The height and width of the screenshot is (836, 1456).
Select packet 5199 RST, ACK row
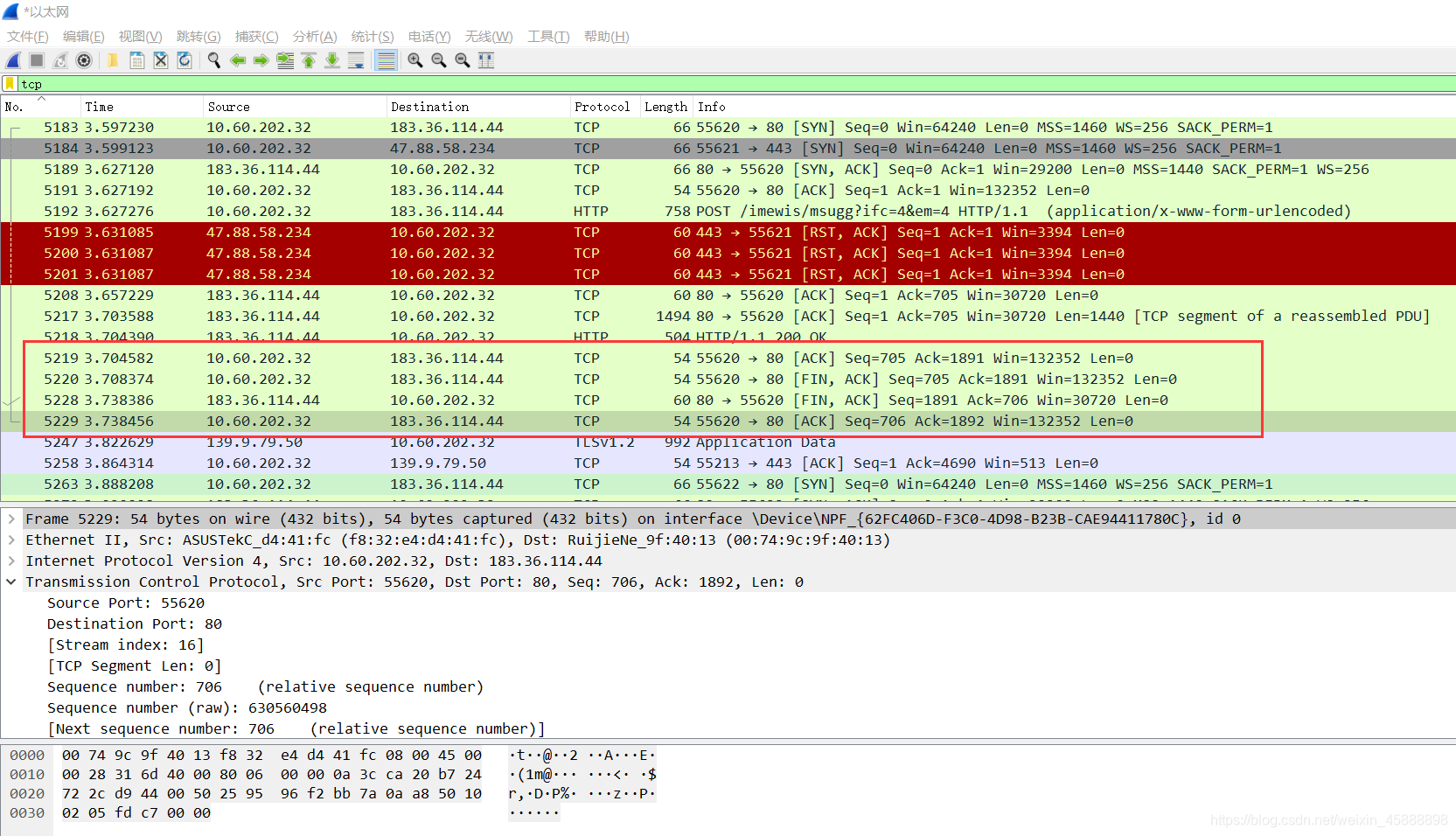click(x=728, y=232)
